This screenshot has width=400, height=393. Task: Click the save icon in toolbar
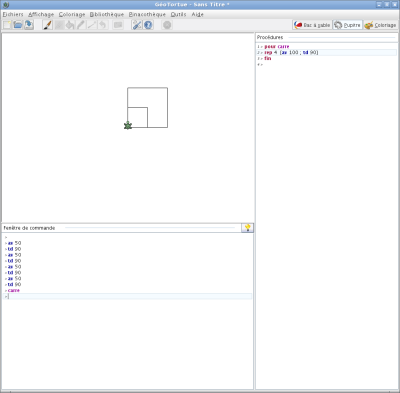[x=29, y=25]
